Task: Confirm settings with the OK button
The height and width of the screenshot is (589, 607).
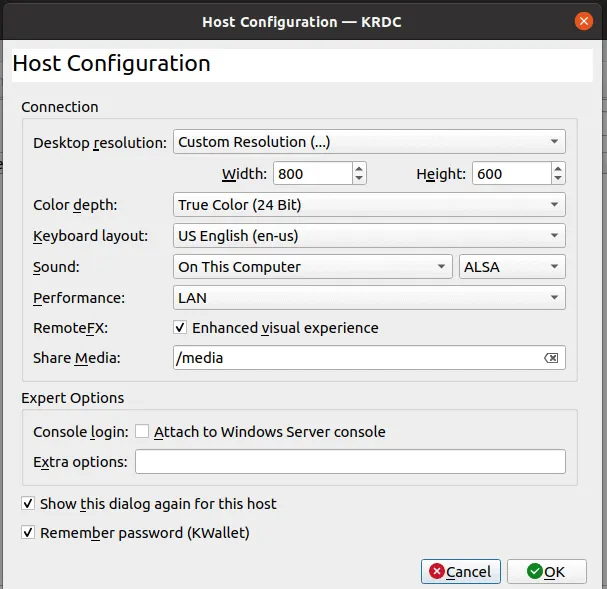Action: click(x=546, y=572)
